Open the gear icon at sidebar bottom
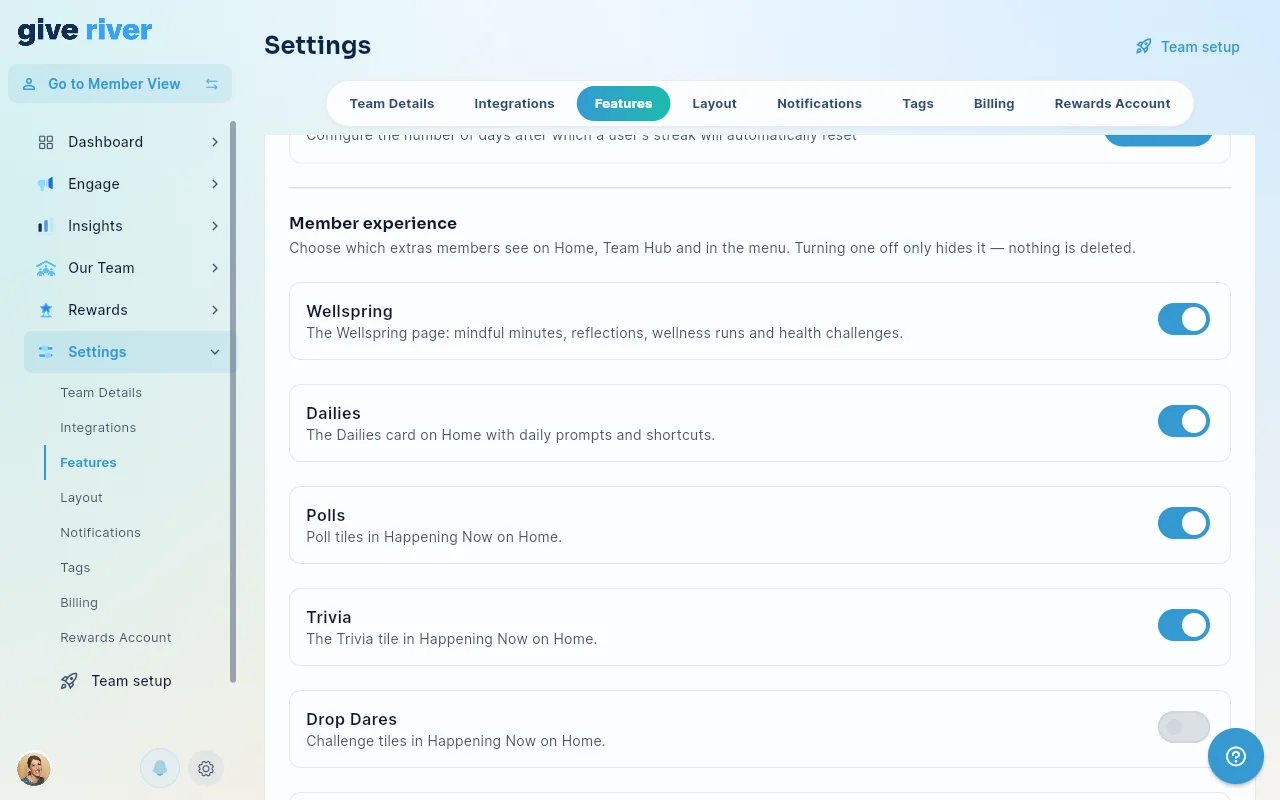 (x=206, y=768)
